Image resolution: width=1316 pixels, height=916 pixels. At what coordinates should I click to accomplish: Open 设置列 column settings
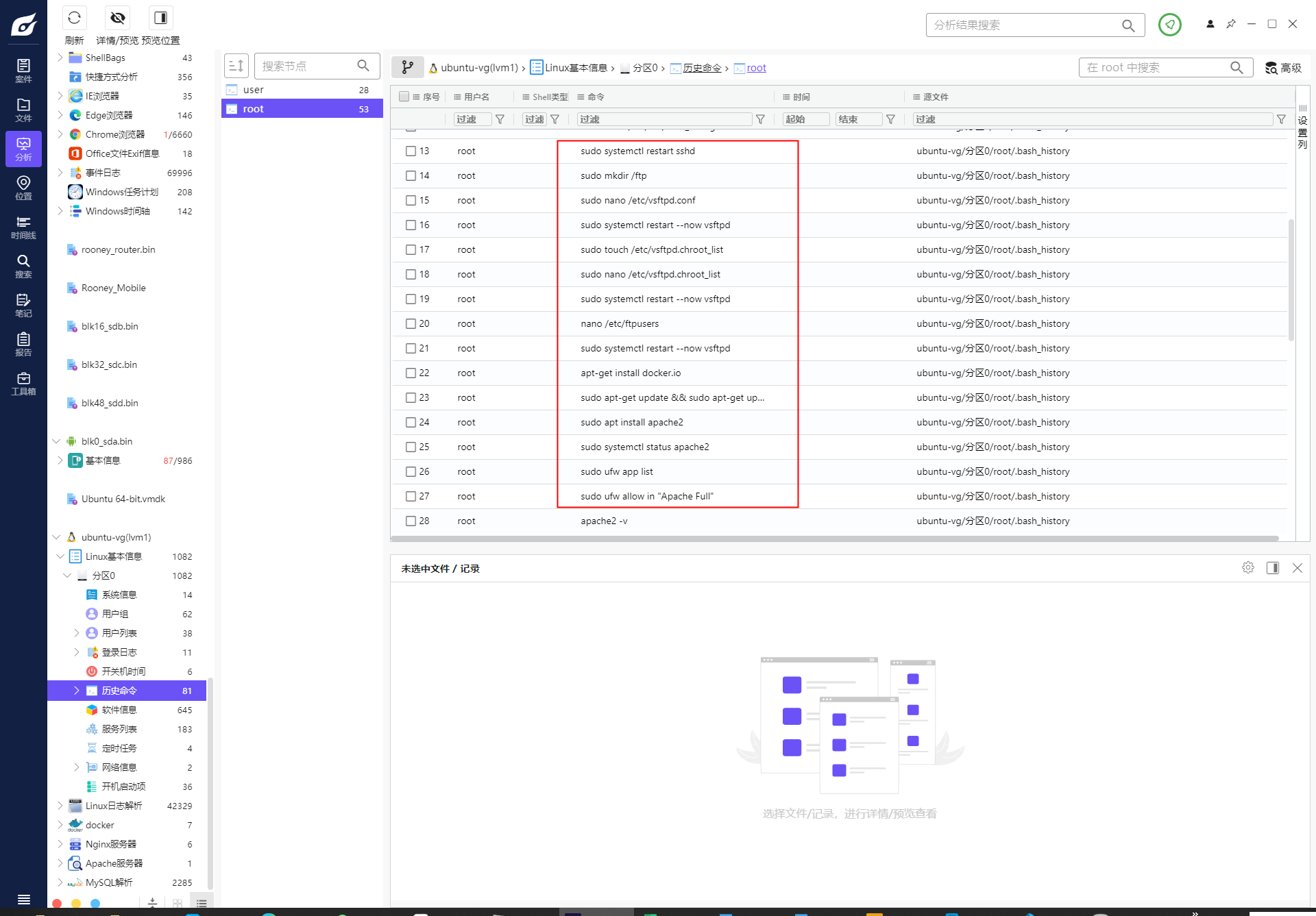[1302, 127]
